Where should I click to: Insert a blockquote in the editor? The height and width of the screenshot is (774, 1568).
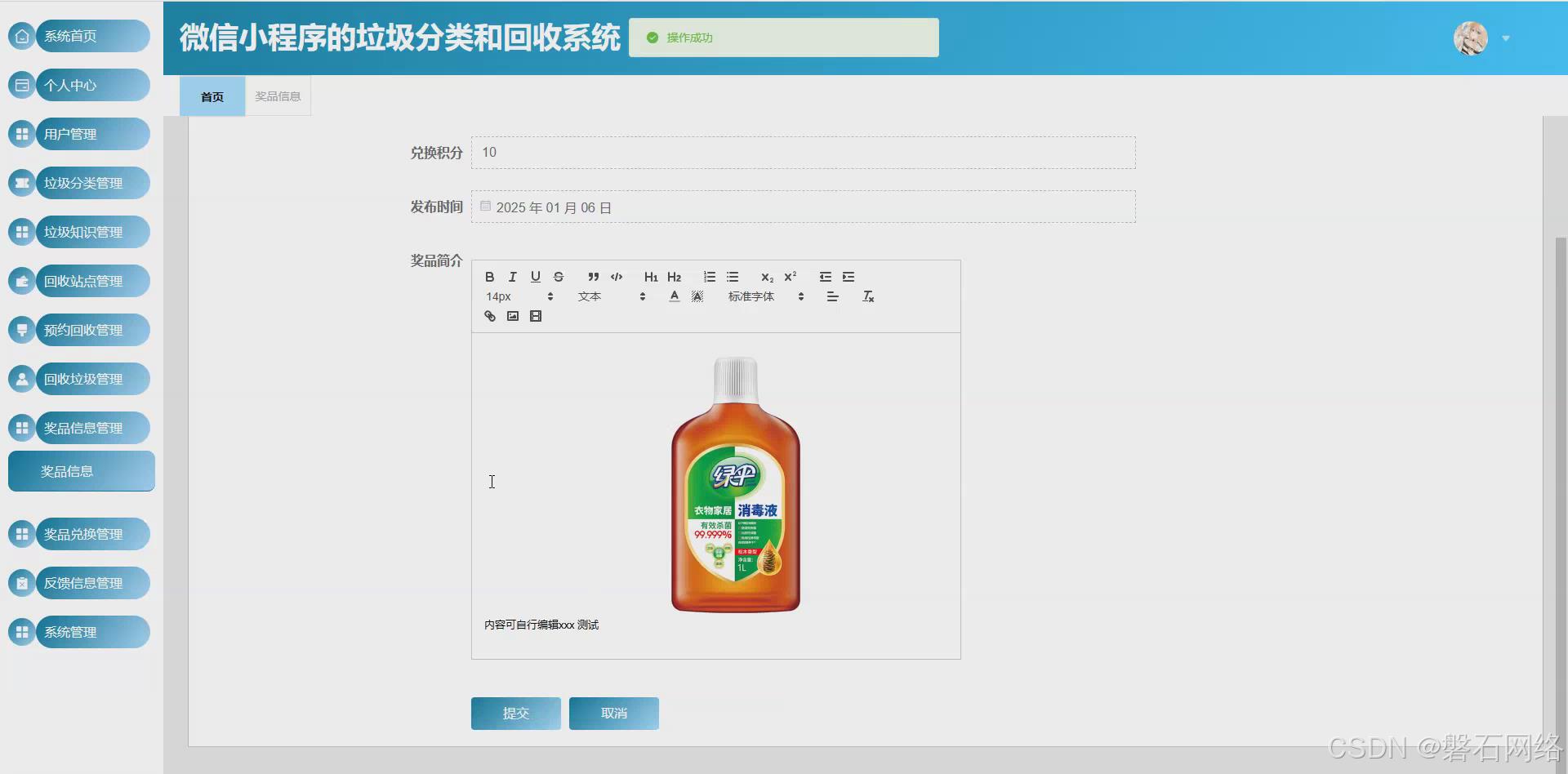coord(593,277)
